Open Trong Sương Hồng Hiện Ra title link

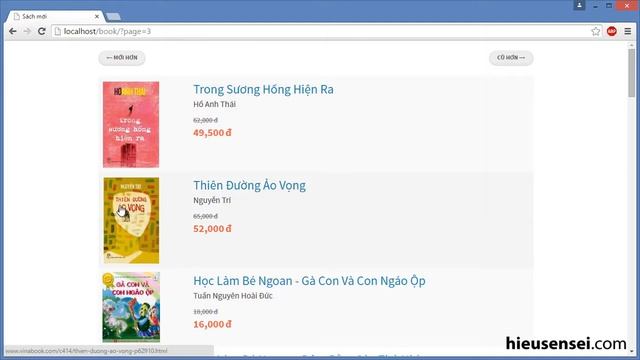(x=263, y=89)
